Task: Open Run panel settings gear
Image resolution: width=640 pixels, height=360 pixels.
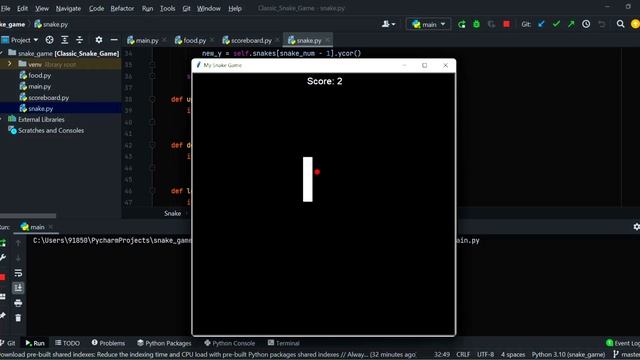Action: pos(636,227)
